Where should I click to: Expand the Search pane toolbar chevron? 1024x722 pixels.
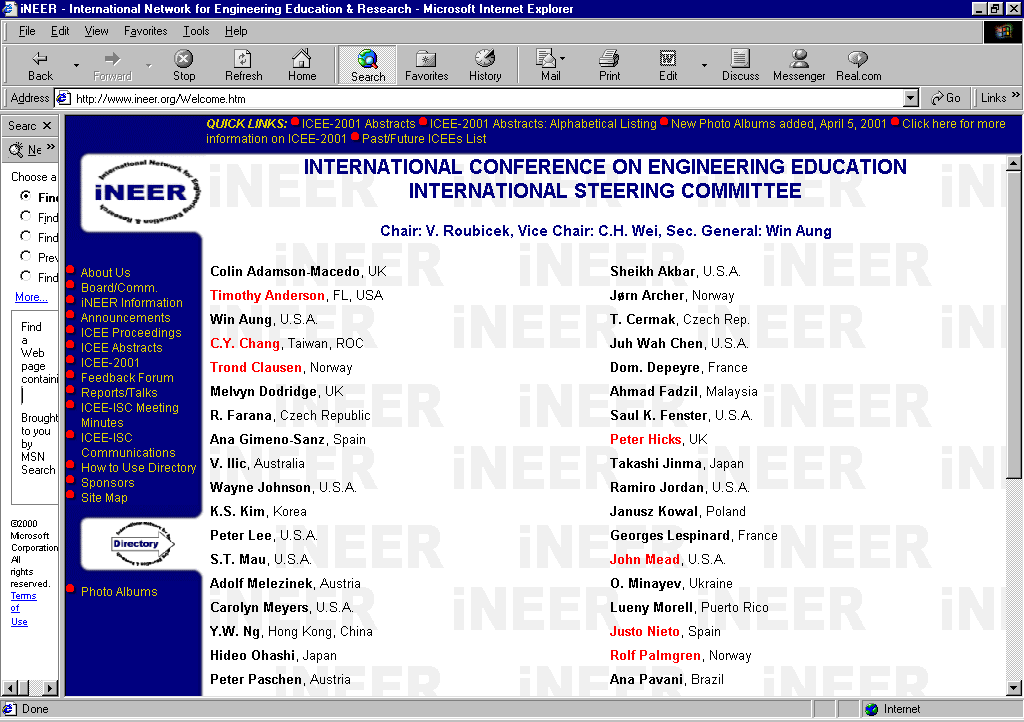click(51, 147)
